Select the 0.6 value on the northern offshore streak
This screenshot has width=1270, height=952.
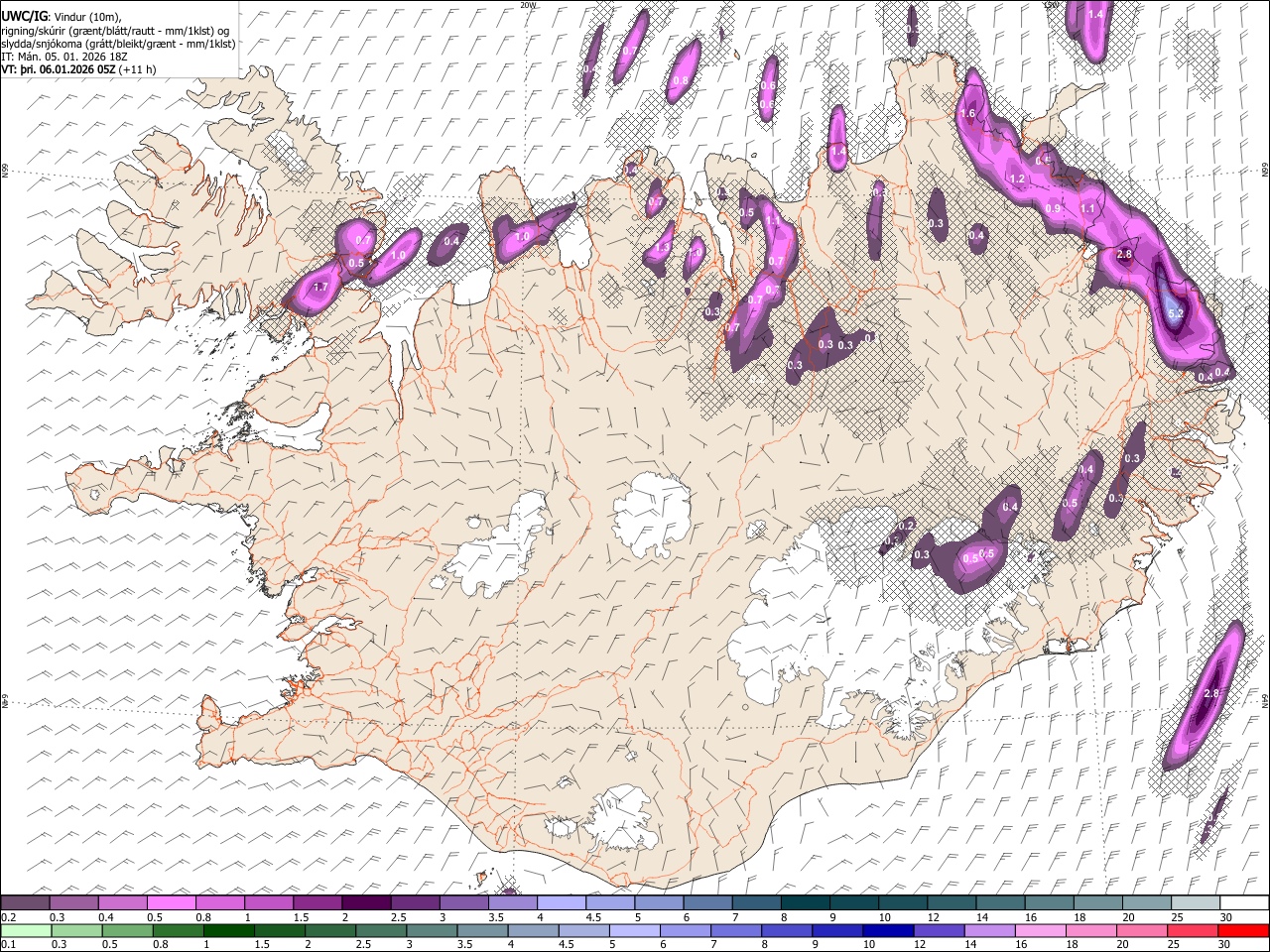click(x=767, y=86)
